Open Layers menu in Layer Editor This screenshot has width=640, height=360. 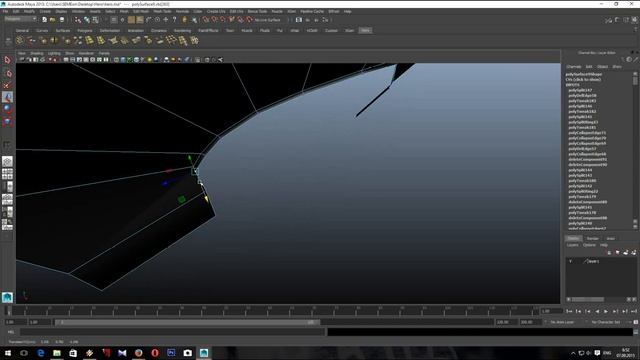[573, 245]
